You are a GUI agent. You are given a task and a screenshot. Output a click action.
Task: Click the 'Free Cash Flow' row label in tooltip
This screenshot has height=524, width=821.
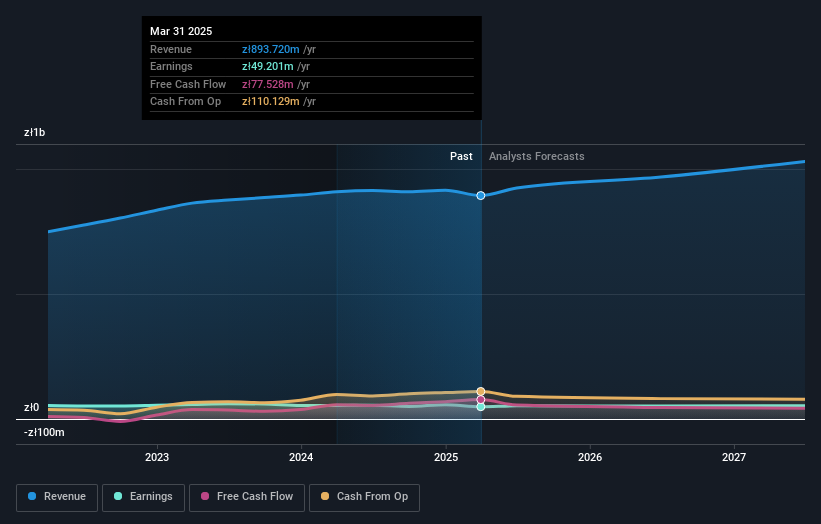coord(188,84)
